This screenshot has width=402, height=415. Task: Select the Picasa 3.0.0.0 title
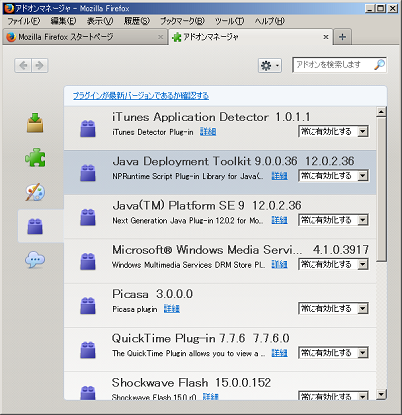tap(152, 294)
